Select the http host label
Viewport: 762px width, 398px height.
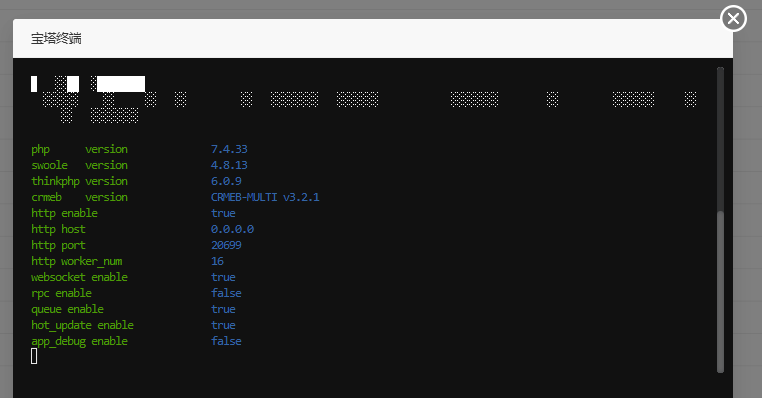pos(58,229)
